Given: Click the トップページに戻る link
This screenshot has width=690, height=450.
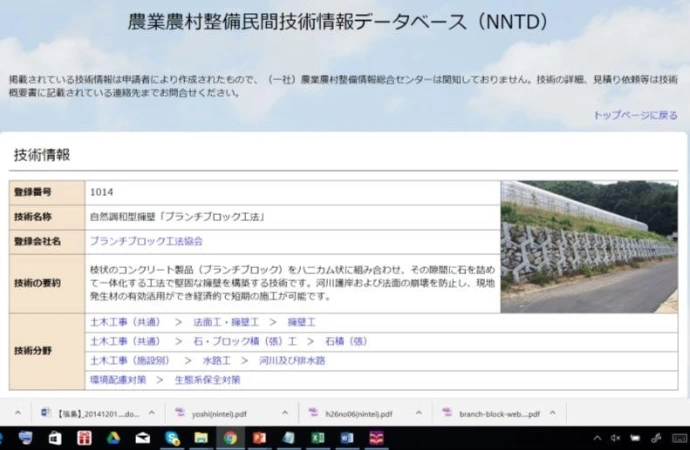Looking at the screenshot, I should pos(635,116).
